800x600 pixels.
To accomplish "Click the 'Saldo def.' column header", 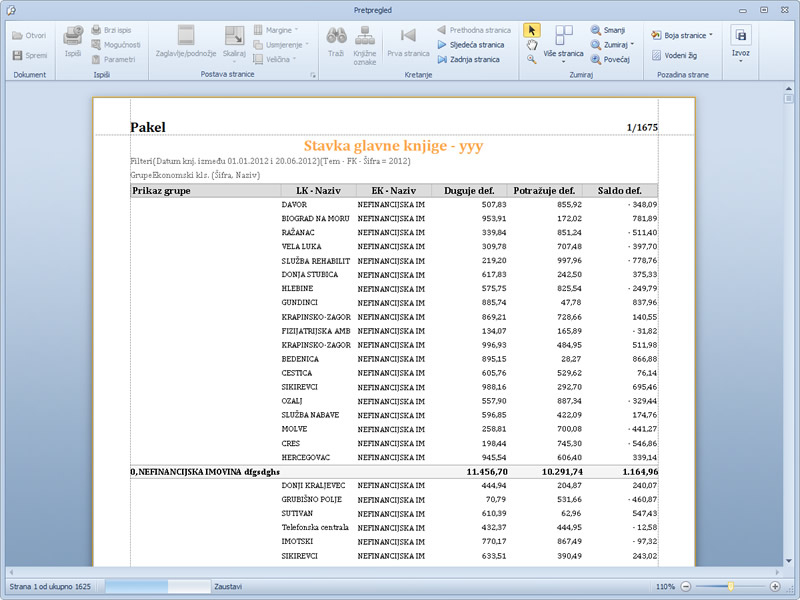I will click(620, 191).
